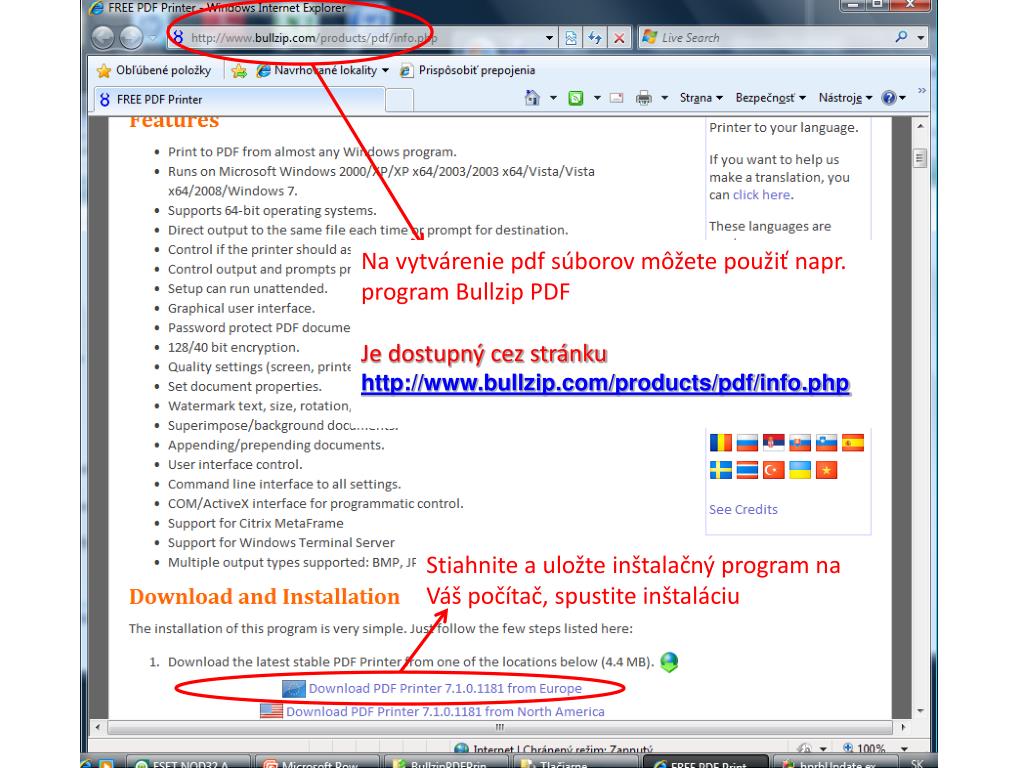This screenshot has width=1024, height=768.
Task: Click the horizontal scrollbar right arrow
Action: pos(903,726)
